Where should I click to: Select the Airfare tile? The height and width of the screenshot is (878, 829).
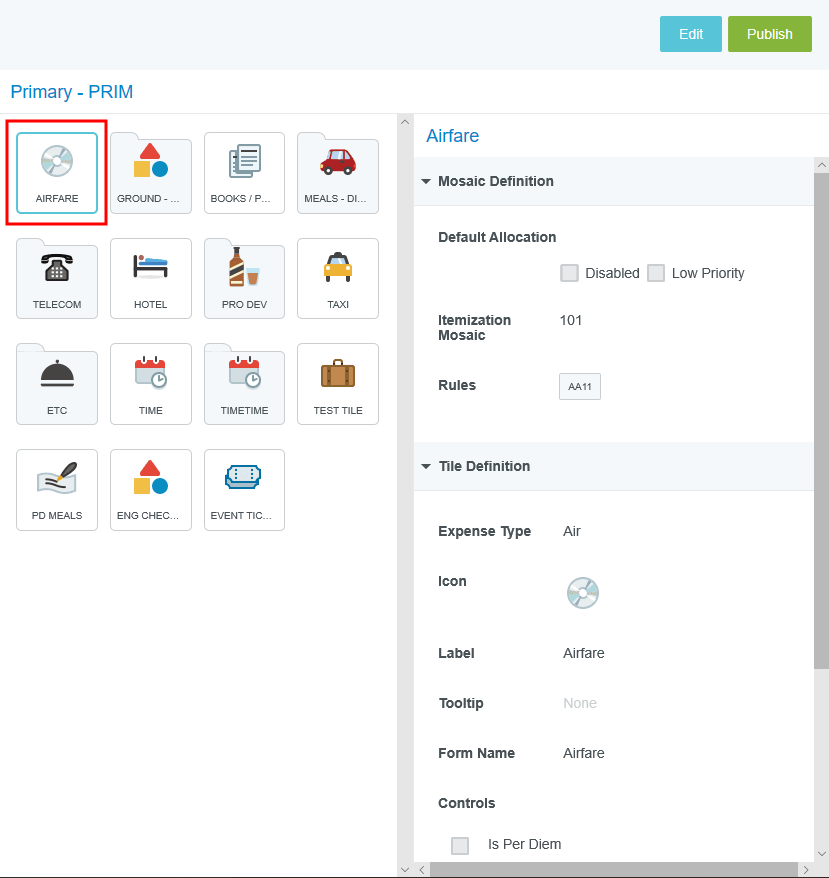[57, 173]
